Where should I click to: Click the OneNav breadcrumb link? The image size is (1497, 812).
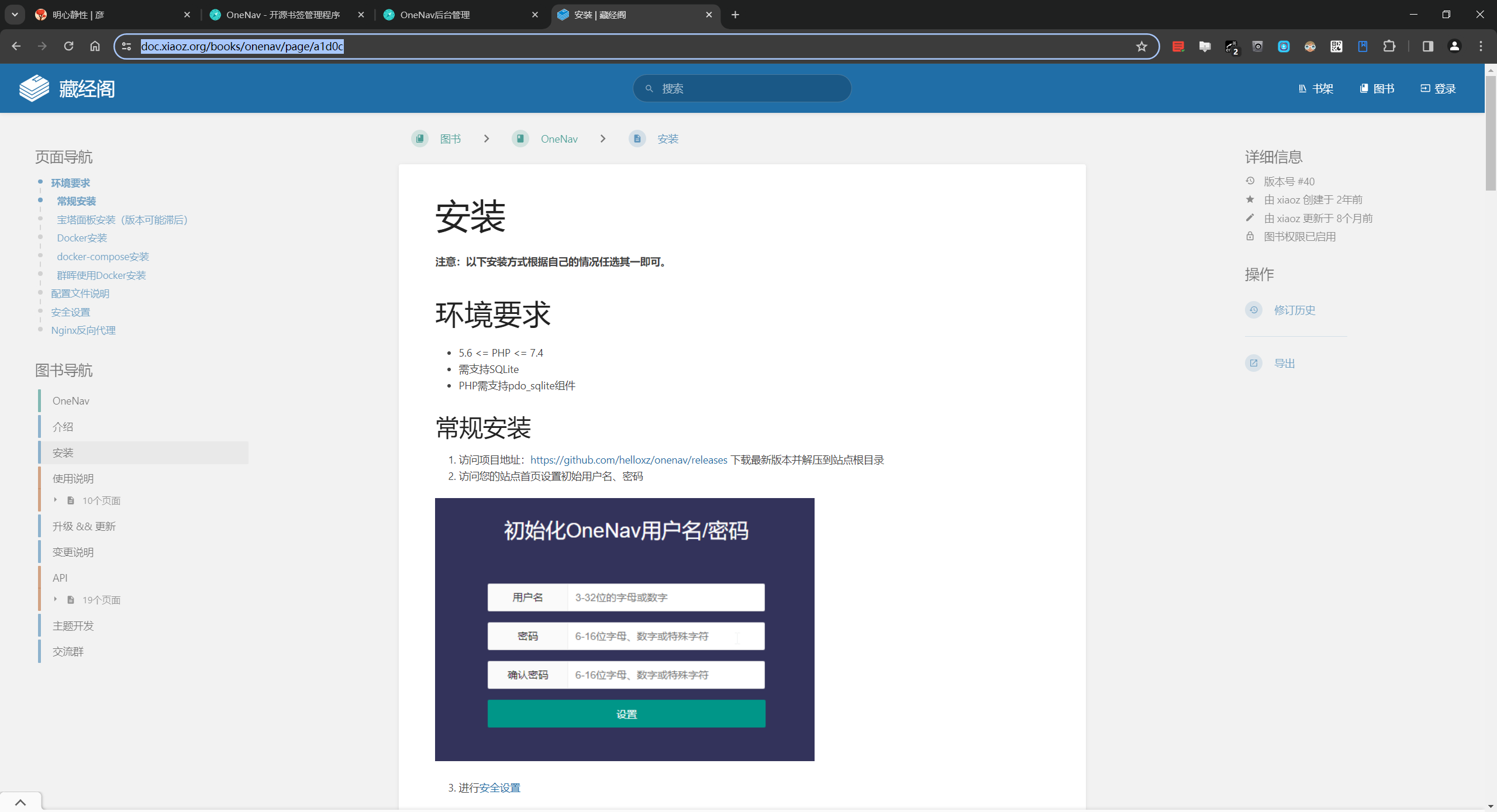pos(559,139)
